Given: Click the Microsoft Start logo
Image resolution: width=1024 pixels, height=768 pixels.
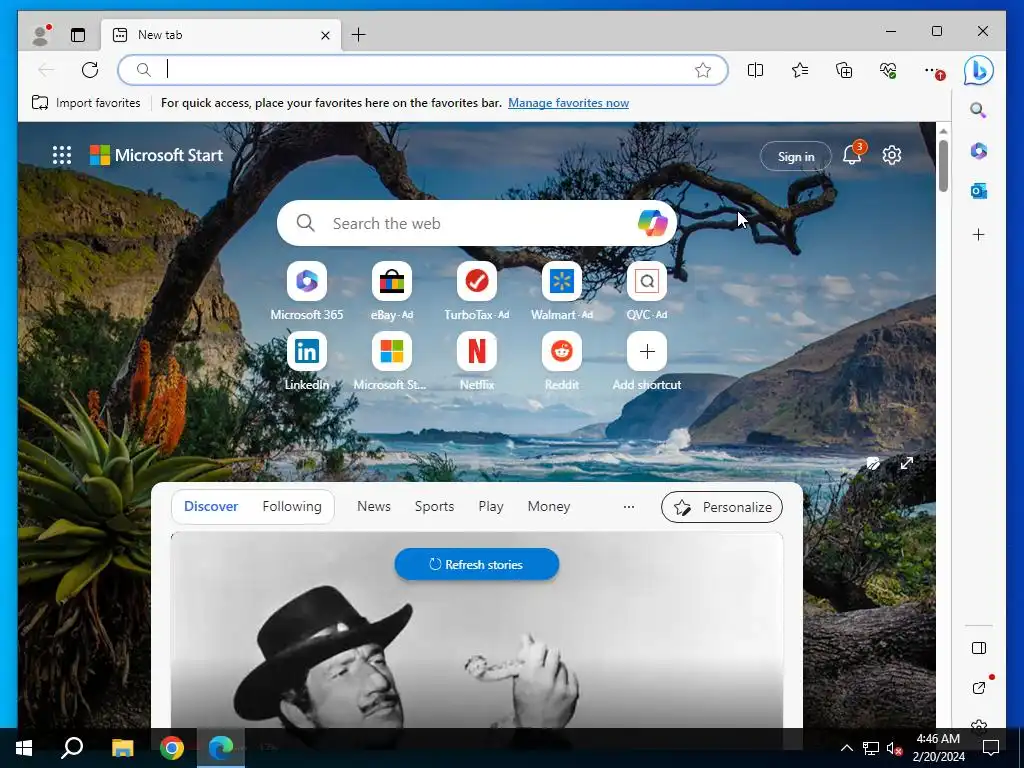Looking at the screenshot, I should click(156, 155).
